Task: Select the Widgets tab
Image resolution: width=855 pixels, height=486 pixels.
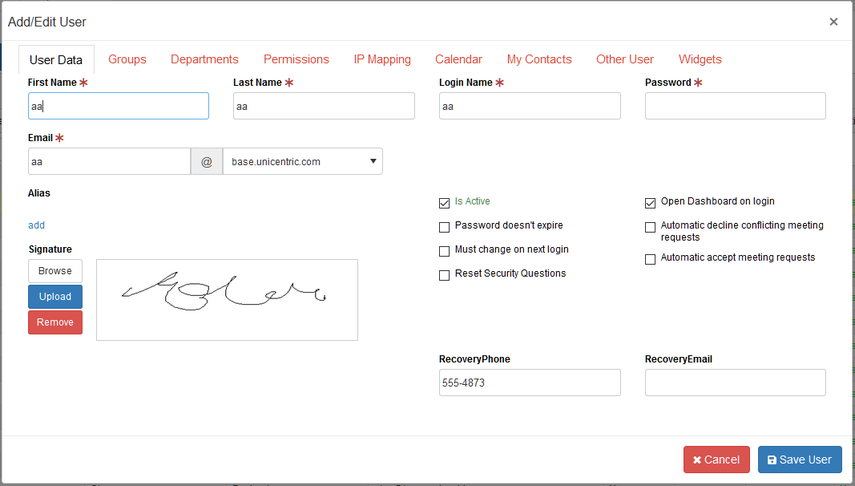Action: click(x=700, y=59)
